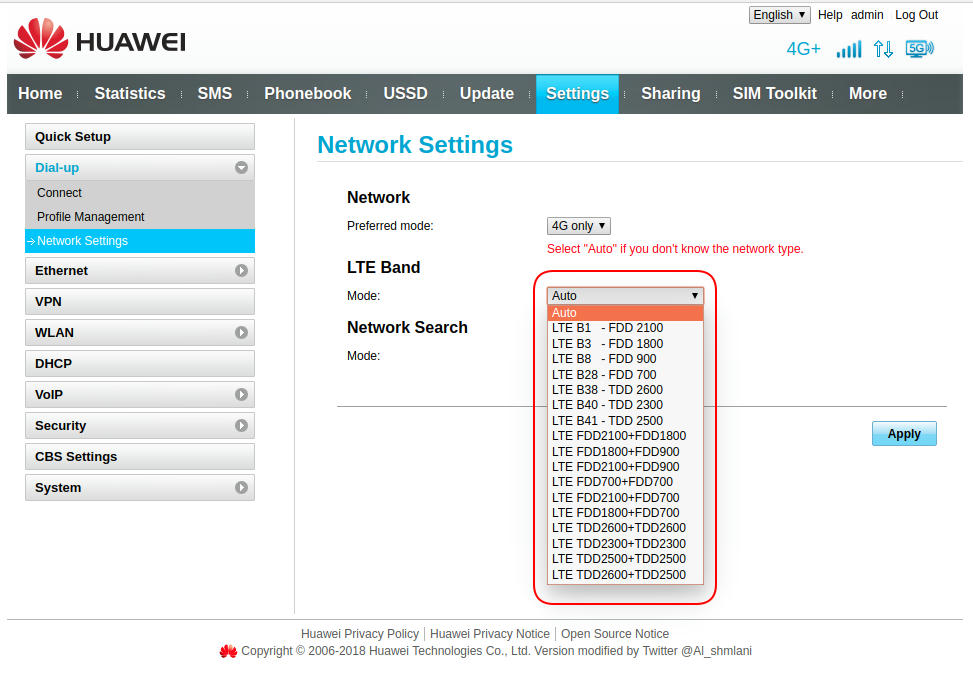This screenshot has height=674, width=973.
Task: Click the Huawei logo in the header
Action: (x=99, y=39)
